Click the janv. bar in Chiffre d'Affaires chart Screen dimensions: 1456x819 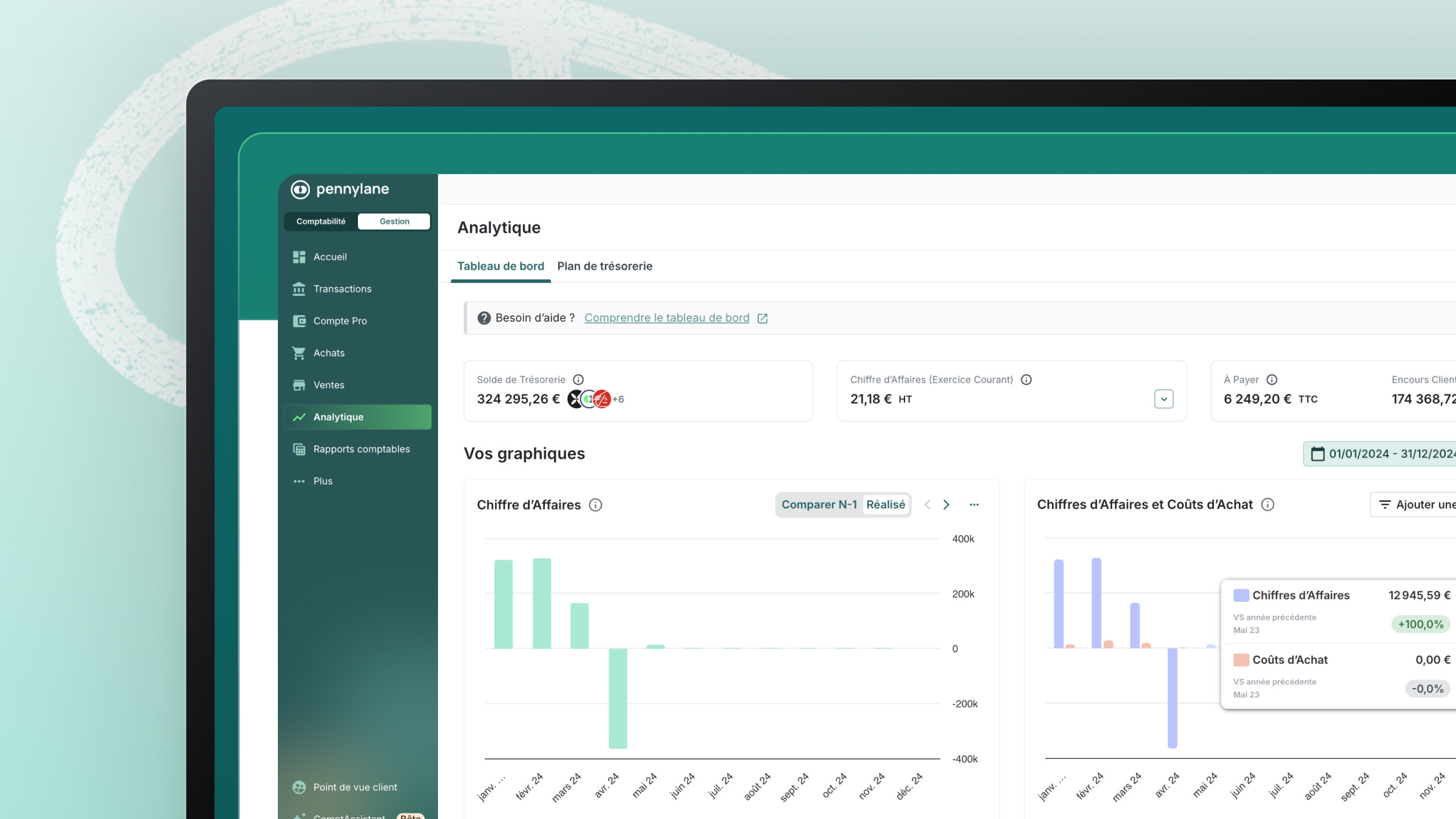[503, 604]
